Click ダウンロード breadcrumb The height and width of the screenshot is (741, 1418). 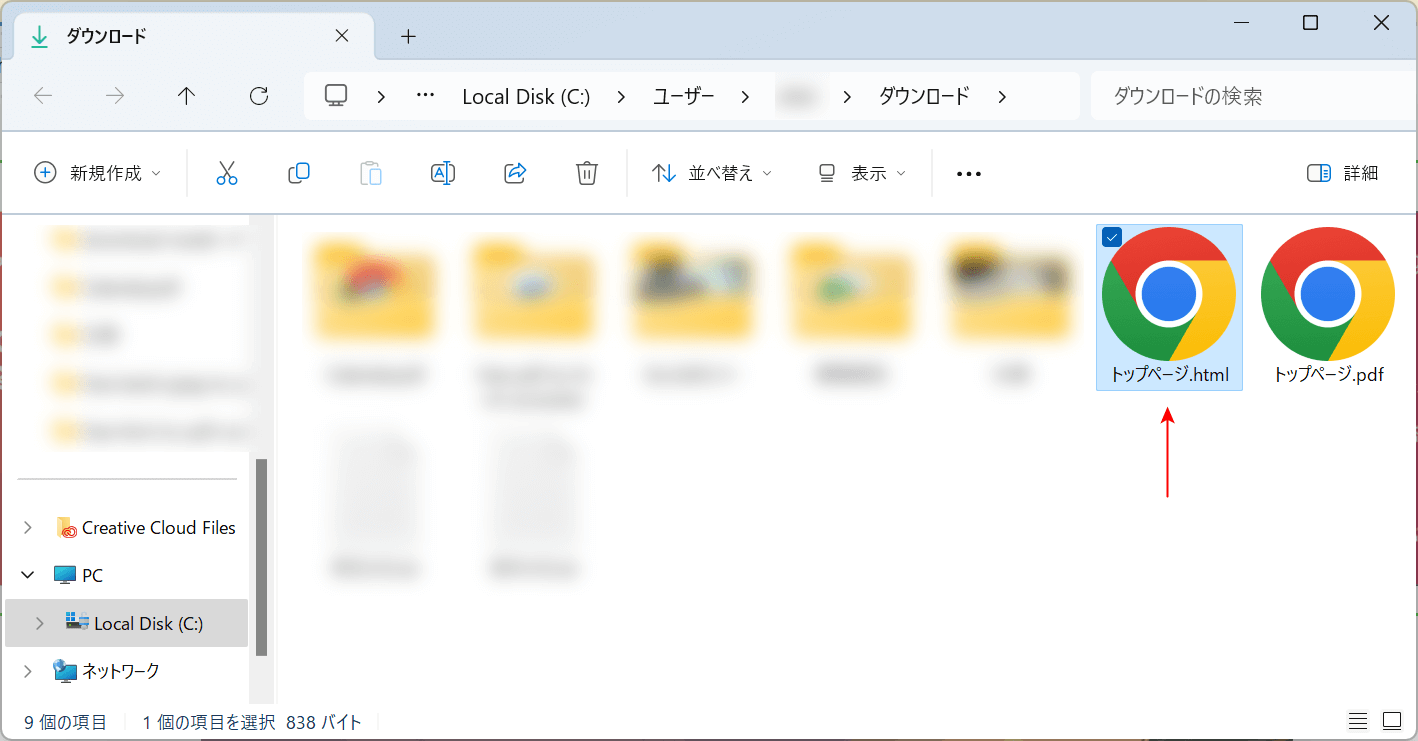pyautogui.click(x=924, y=97)
